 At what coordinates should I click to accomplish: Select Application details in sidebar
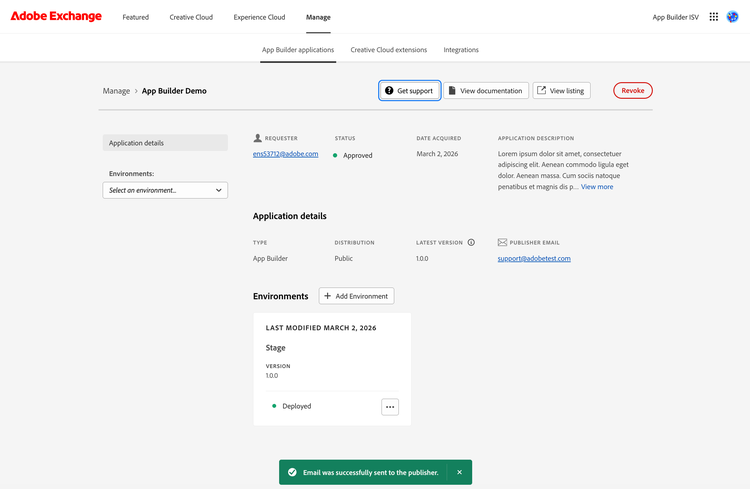pos(165,143)
